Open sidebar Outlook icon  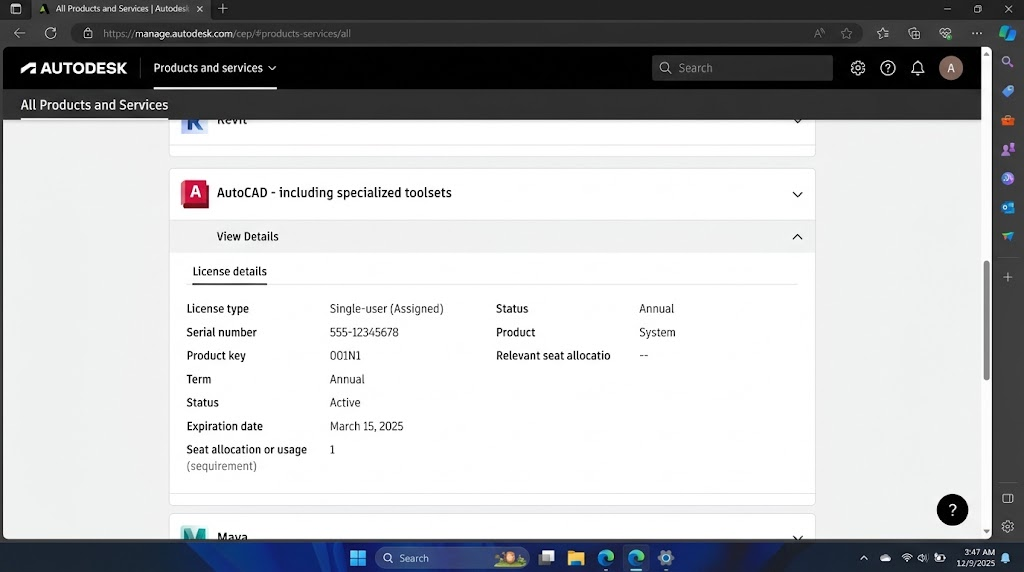(x=1008, y=208)
